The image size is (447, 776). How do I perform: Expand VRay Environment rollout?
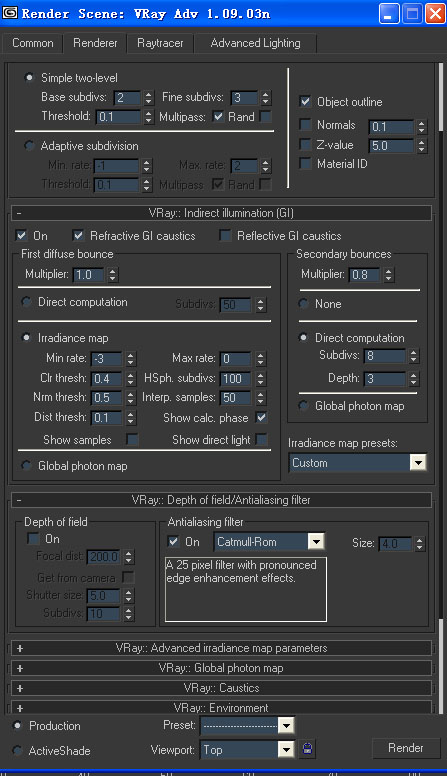pyautogui.click(x=221, y=707)
